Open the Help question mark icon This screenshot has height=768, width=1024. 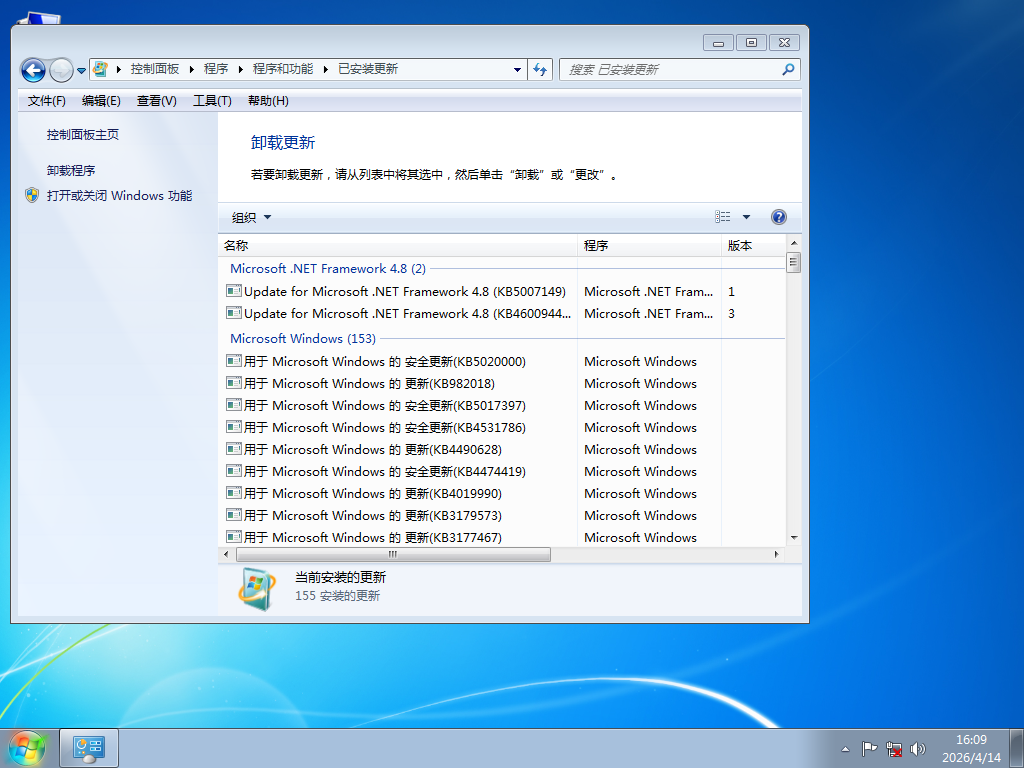(x=778, y=216)
